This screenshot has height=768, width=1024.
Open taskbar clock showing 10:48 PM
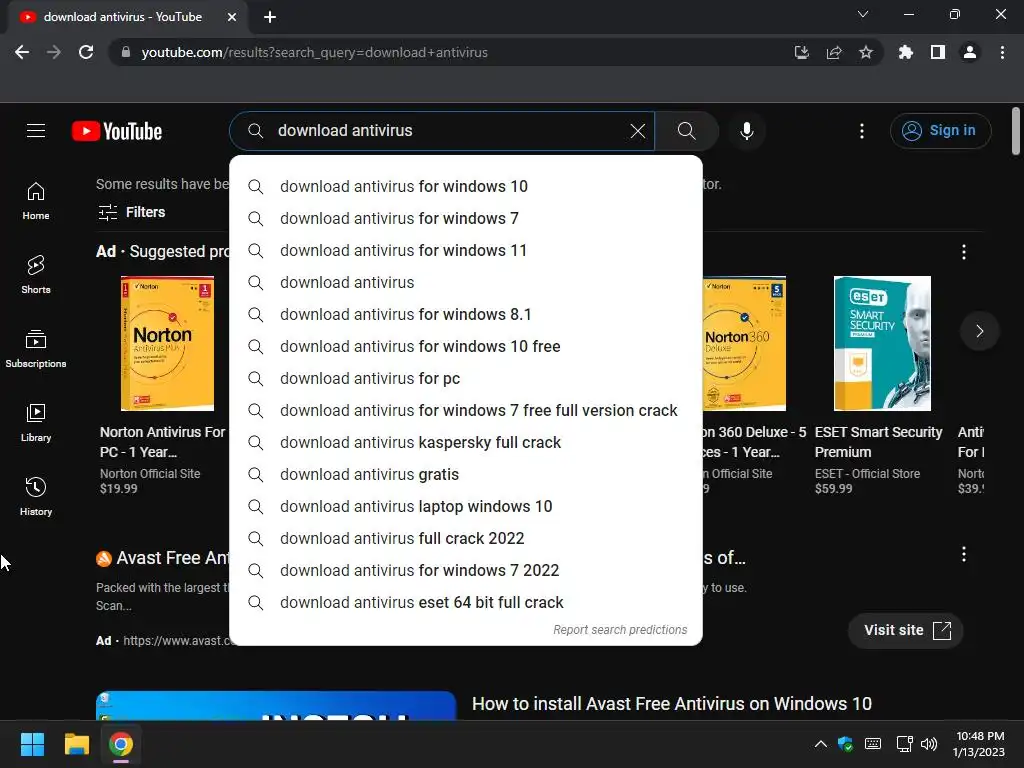(978, 744)
